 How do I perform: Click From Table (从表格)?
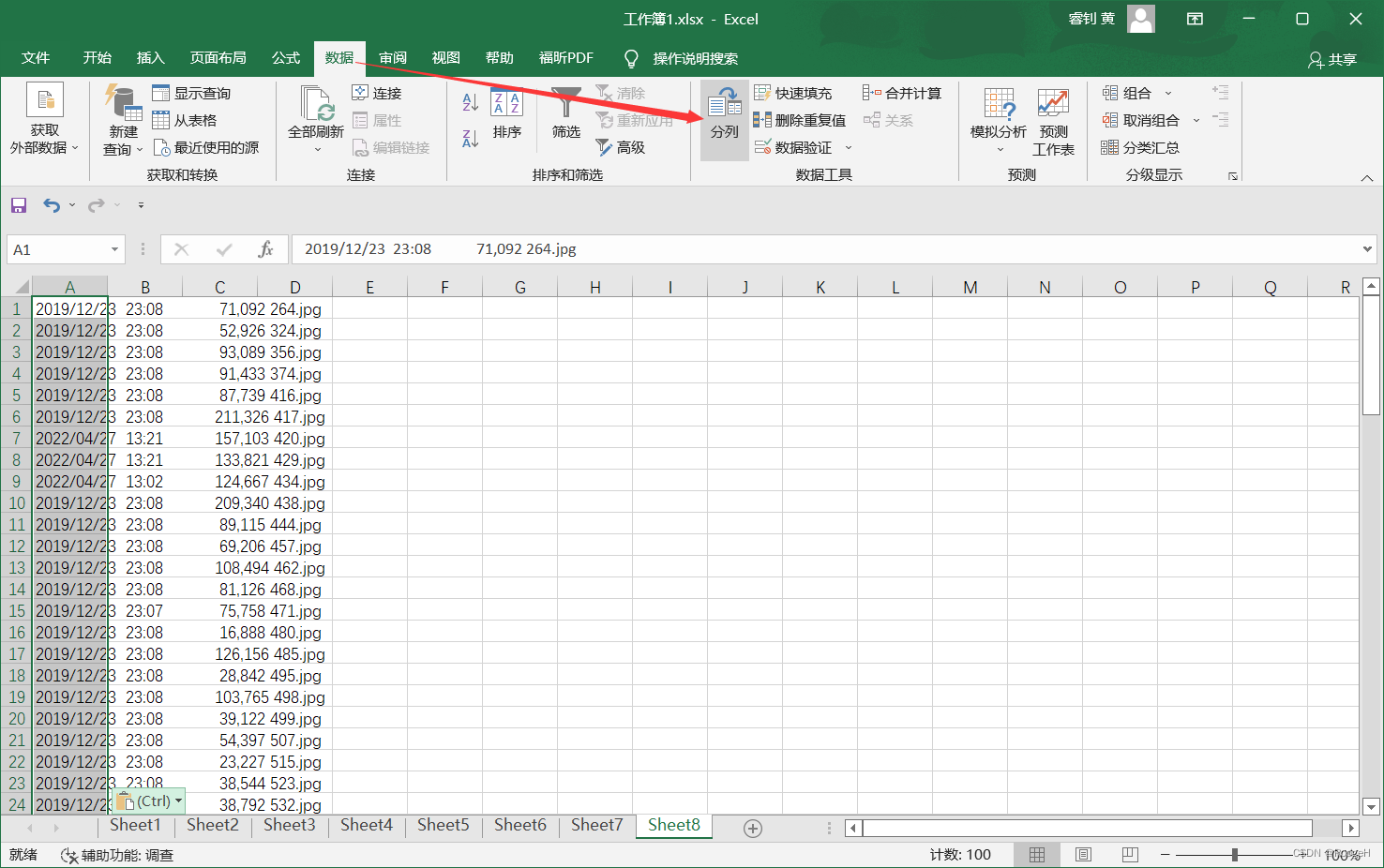pos(185,120)
